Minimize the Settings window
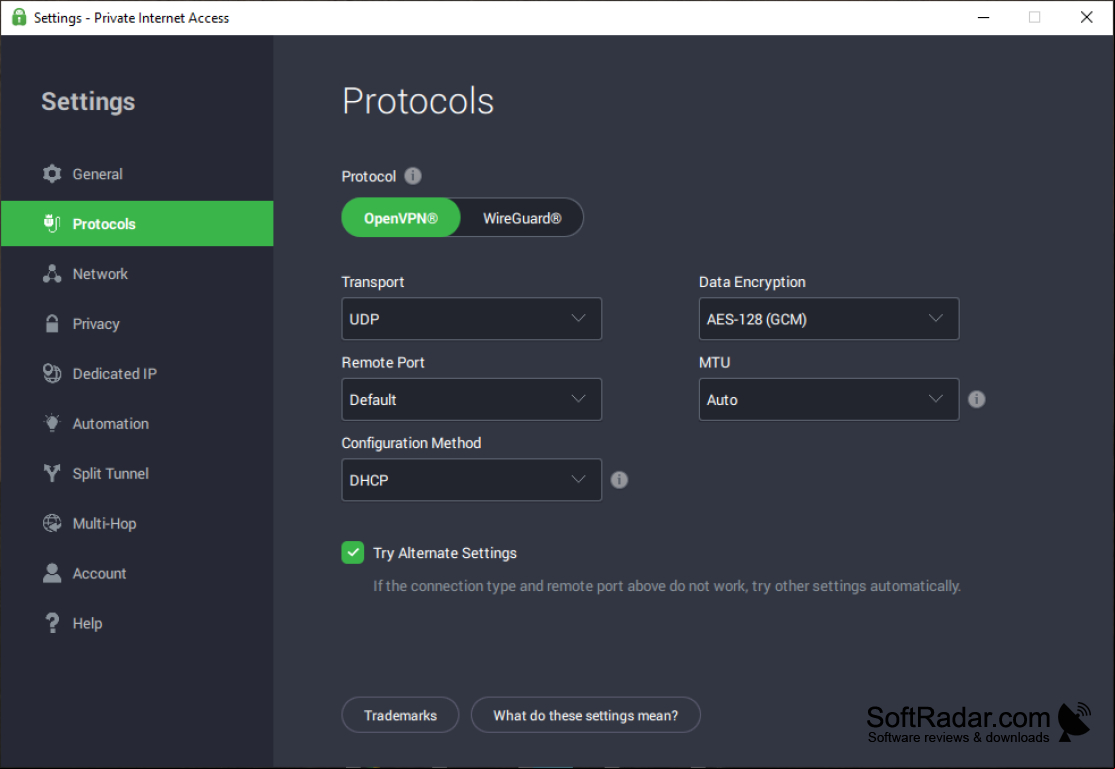 [983, 17]
